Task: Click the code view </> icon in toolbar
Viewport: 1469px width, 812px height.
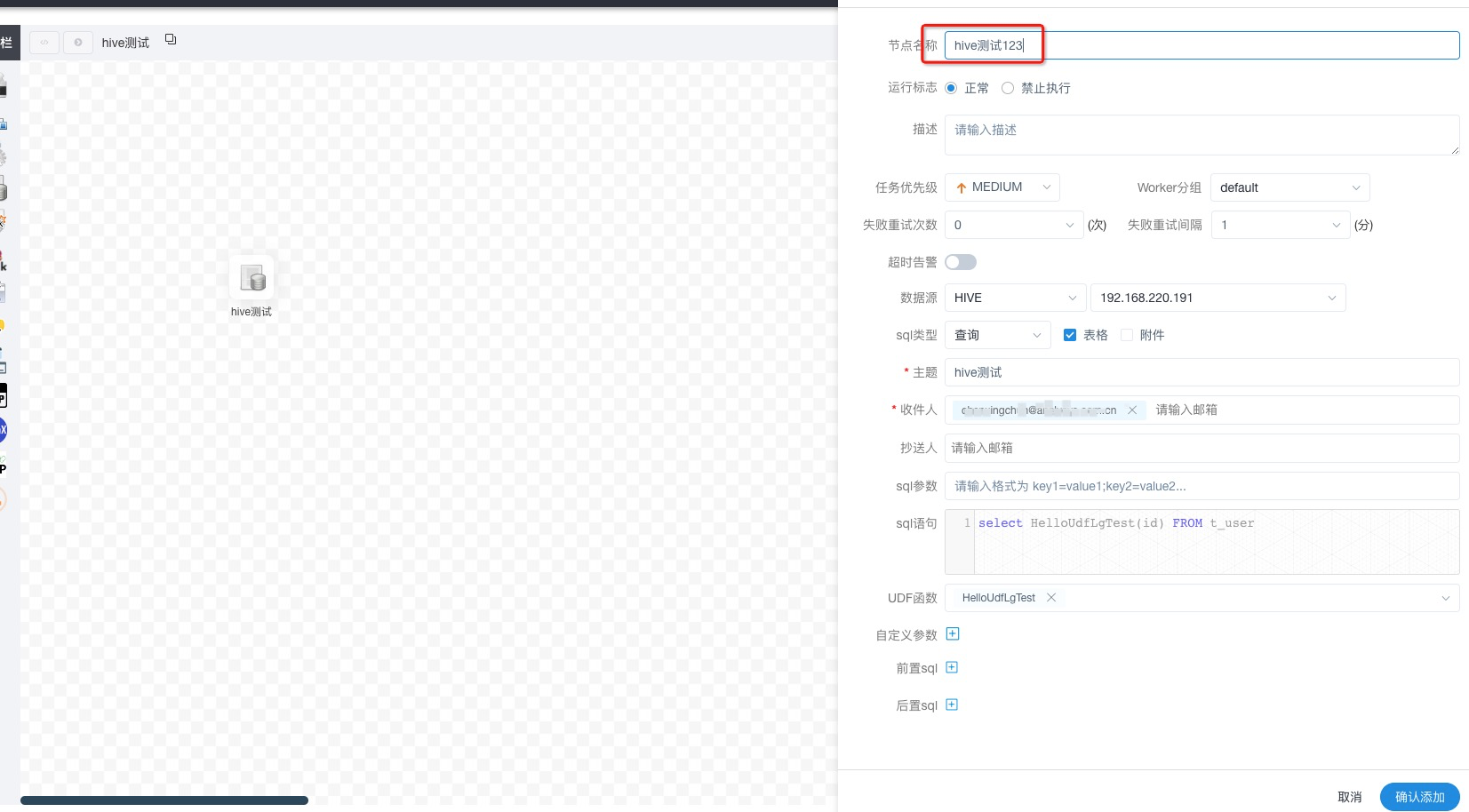Action: coord(44,42)
